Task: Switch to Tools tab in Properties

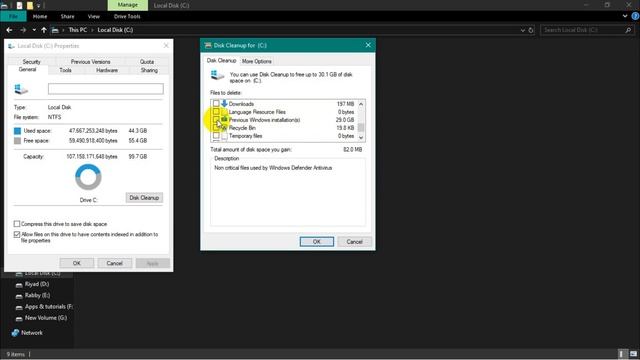Action: [x=65, y=70]
